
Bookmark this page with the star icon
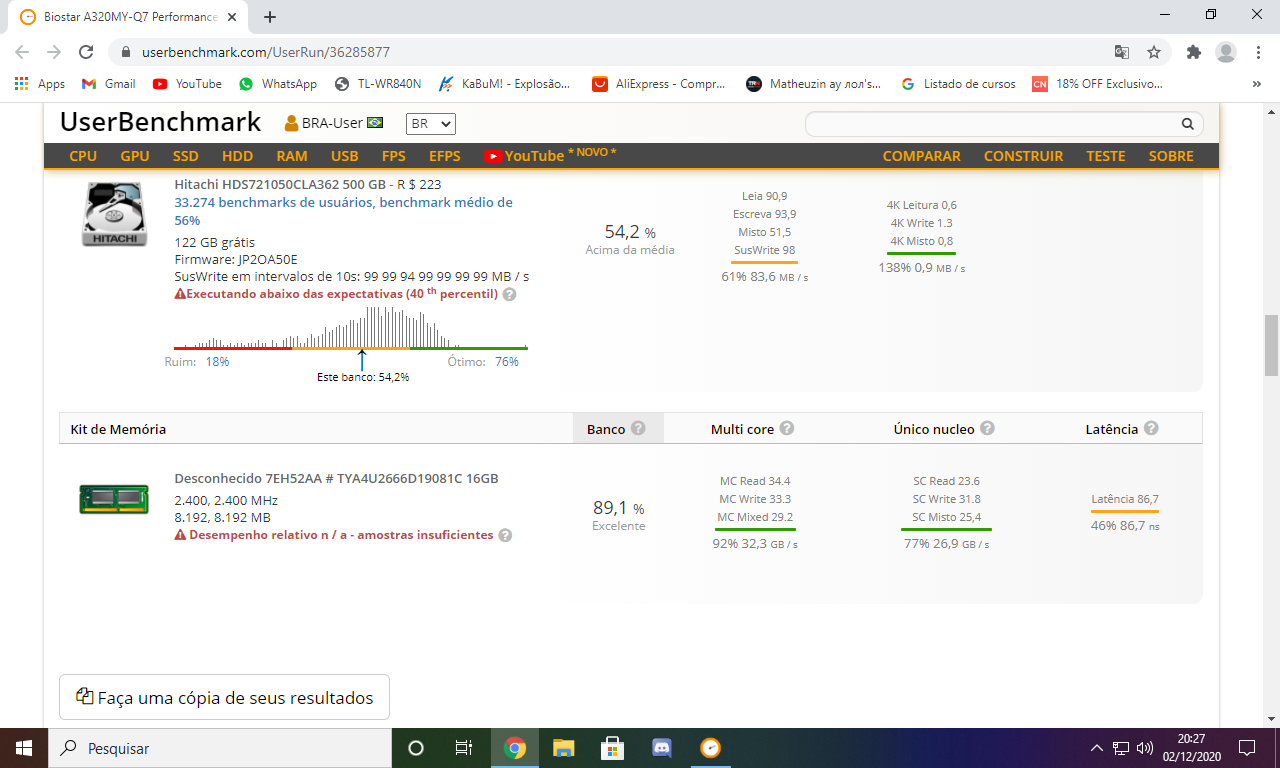pyautogui.click(x=1154, y=52)
